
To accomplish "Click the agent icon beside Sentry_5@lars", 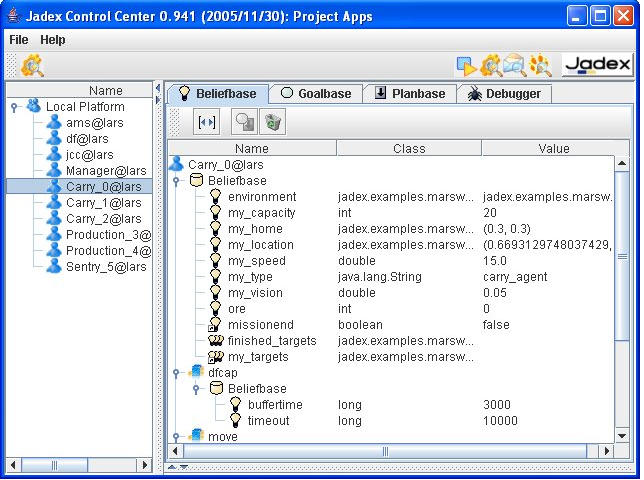I will click(x=54, y=266).
